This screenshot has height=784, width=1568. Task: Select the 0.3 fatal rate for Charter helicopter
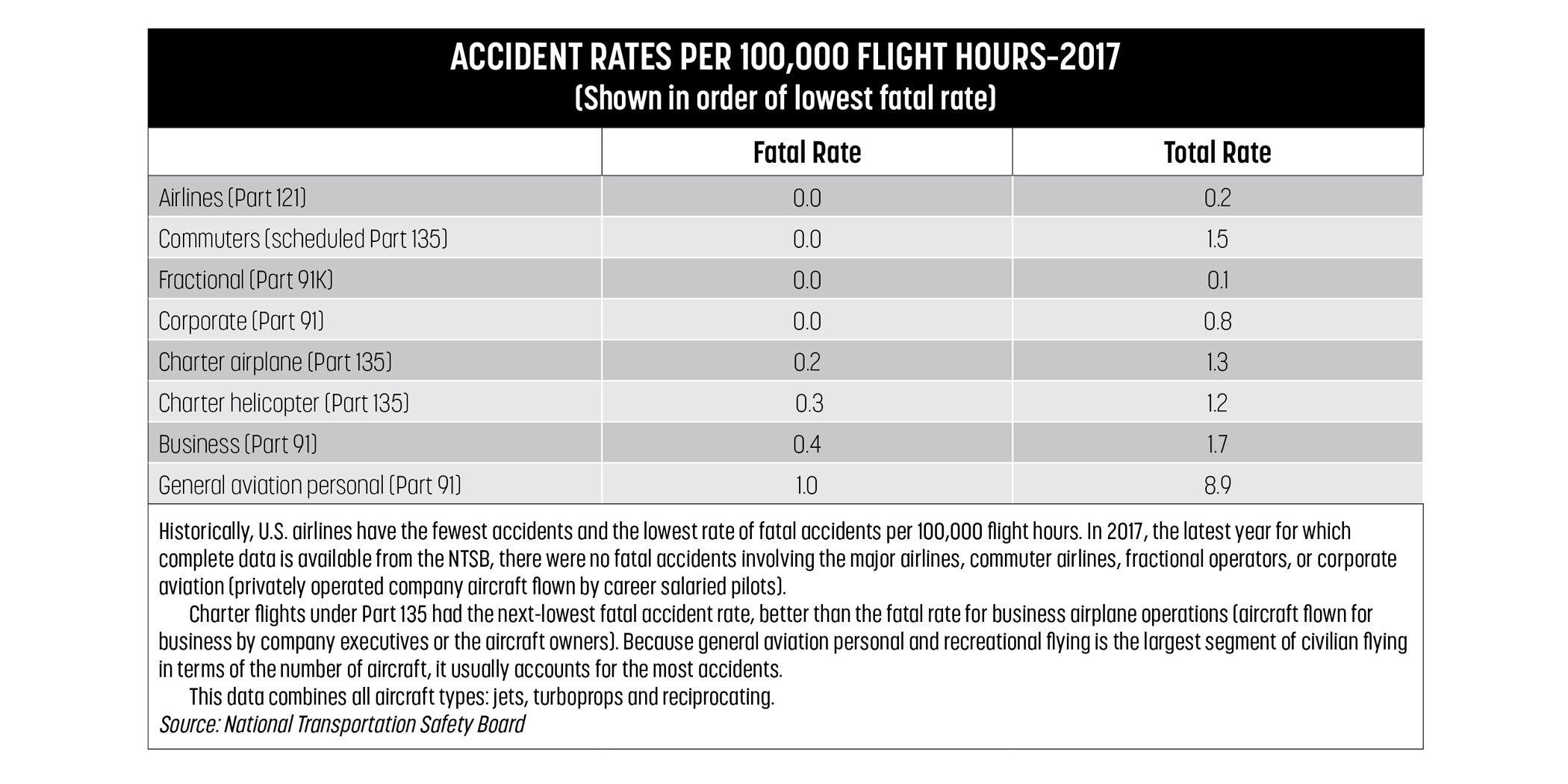pyautogui.click(x=809, y=403)
